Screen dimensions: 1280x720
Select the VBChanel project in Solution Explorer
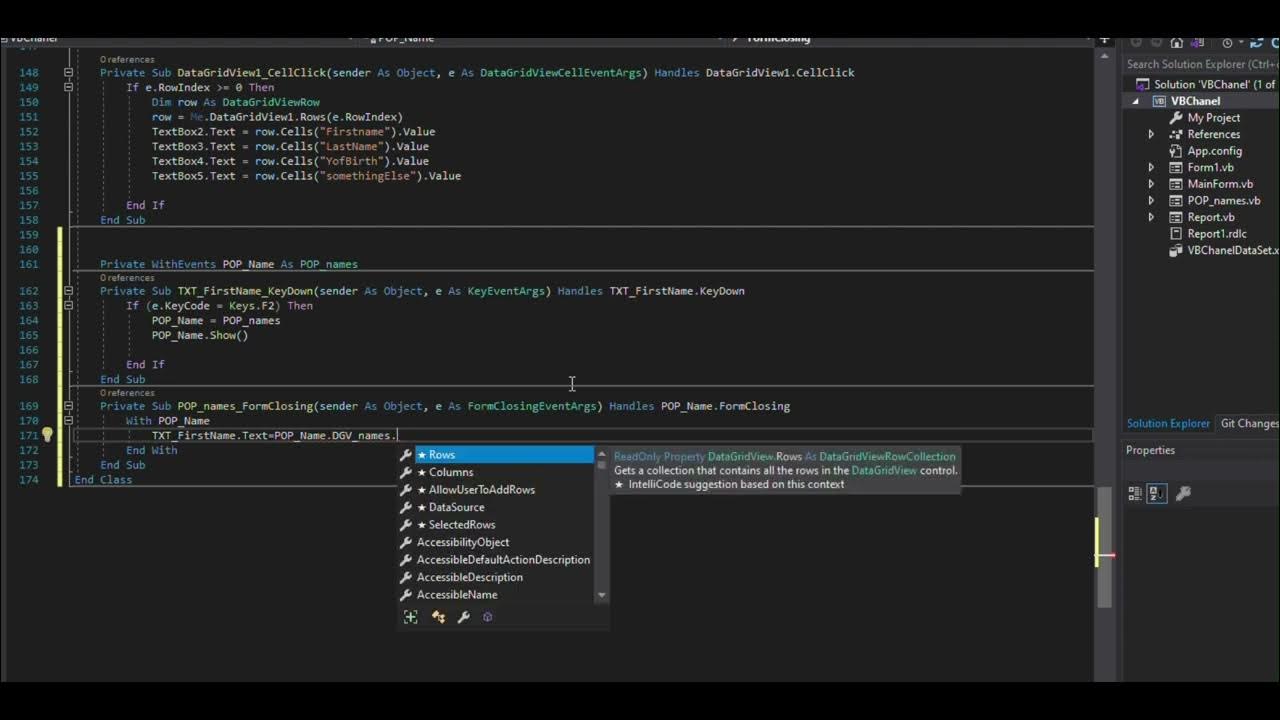click(x=1195, y=101)
